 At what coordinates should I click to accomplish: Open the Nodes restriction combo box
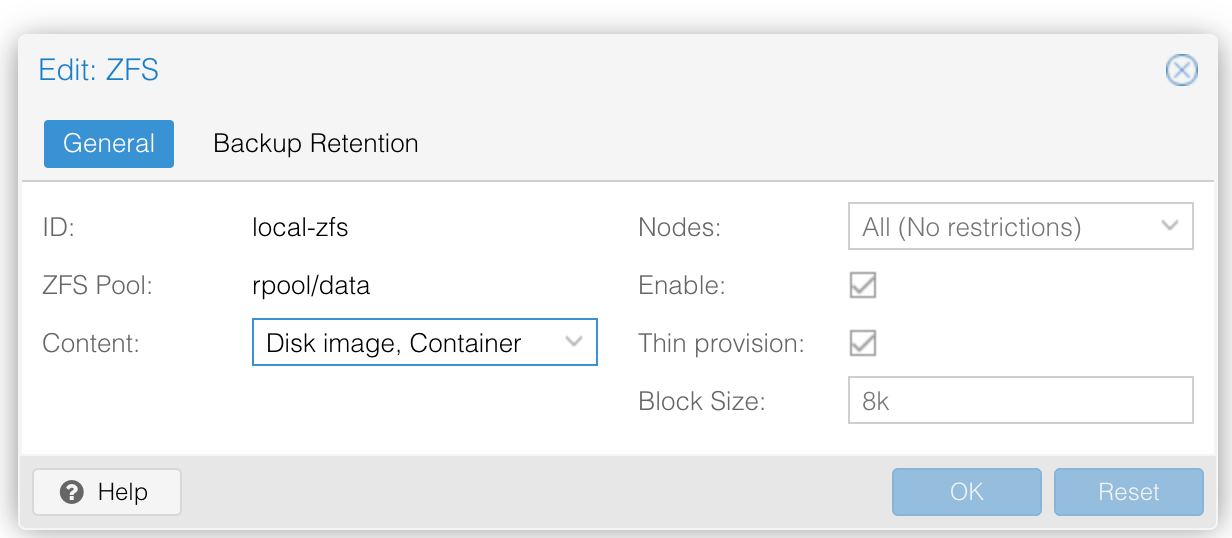pos(1005,227)
